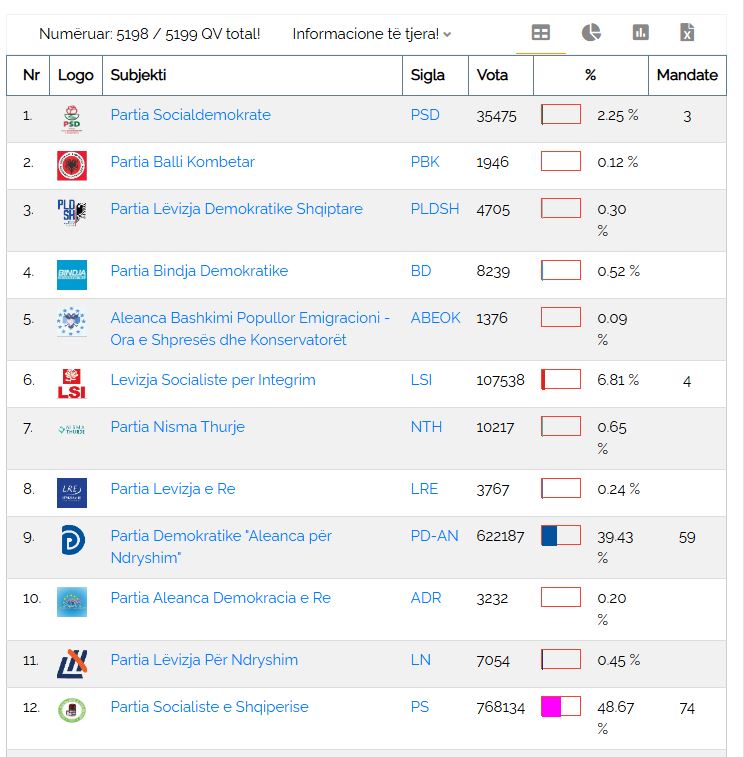Click the Partia Socialiste logo
Screen dimensions: 744x757
pos(72,711)
